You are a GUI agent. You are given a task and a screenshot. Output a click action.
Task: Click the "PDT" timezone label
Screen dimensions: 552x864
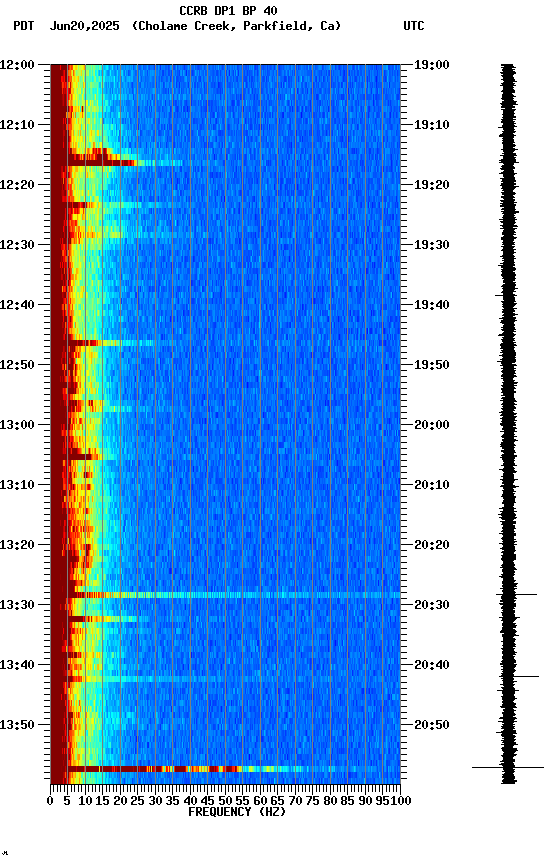24,26
